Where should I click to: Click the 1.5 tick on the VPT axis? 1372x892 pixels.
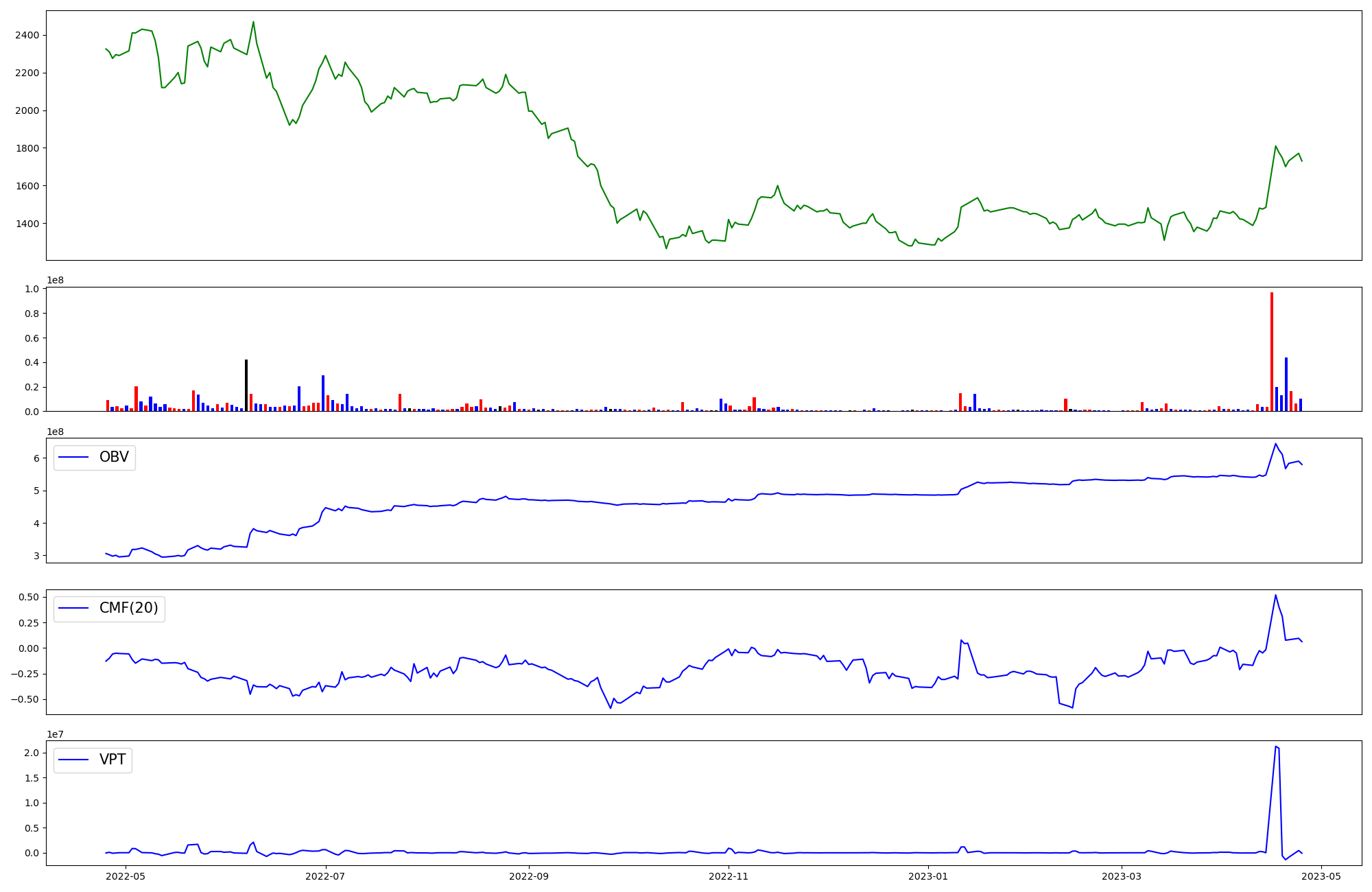[32, 777]
